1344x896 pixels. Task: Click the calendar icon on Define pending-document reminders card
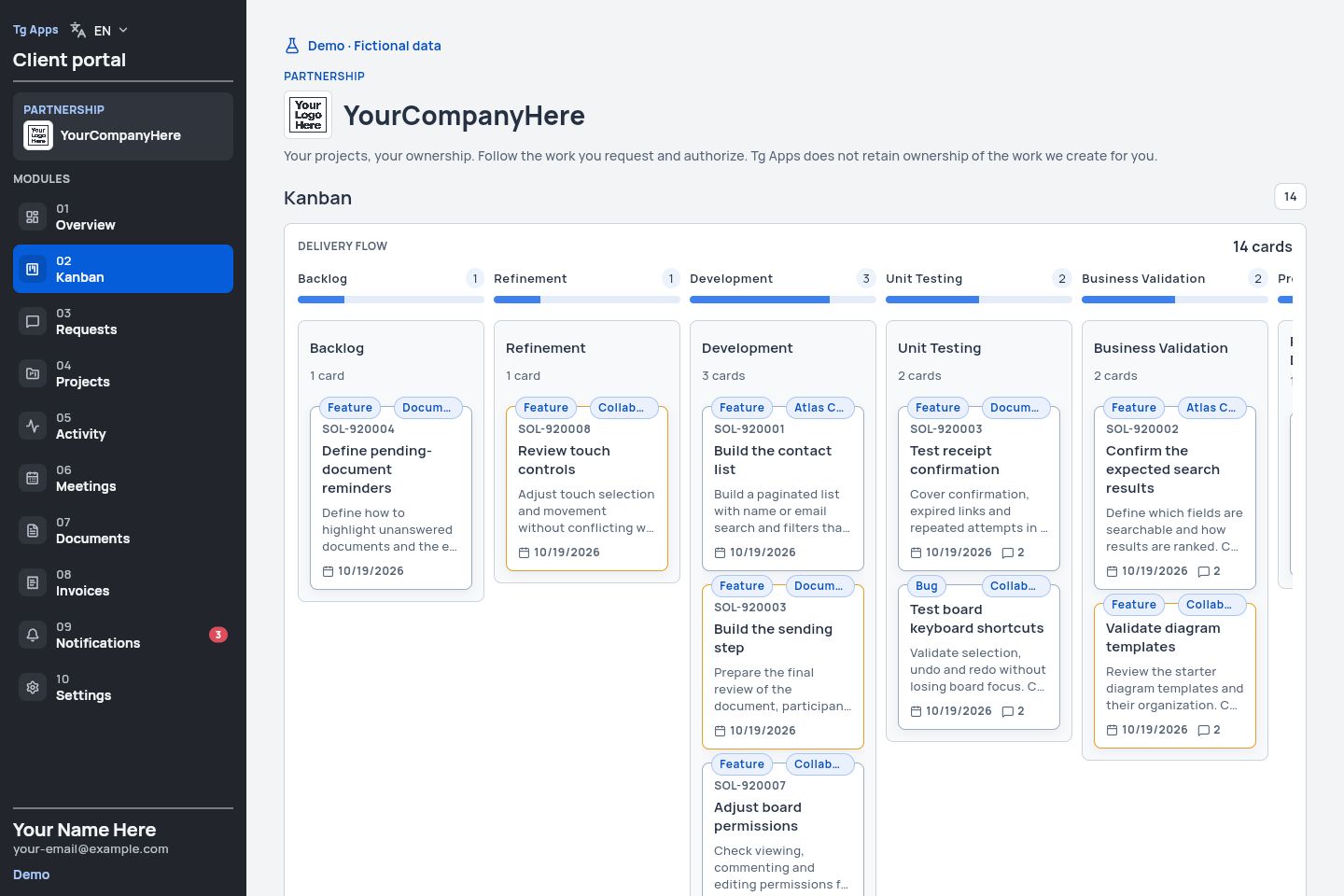[328, 571]
